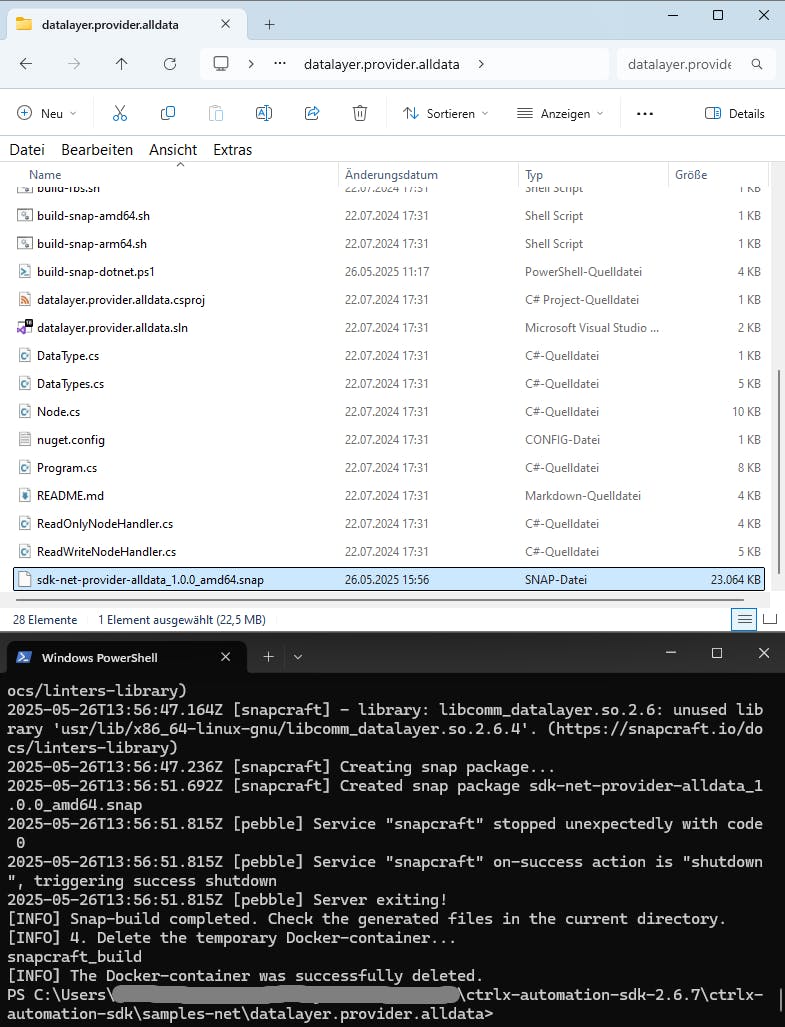Click the Cut scissors icon in the toolbar
Screen dimensions: 785x1027
[x=120, y=113]
